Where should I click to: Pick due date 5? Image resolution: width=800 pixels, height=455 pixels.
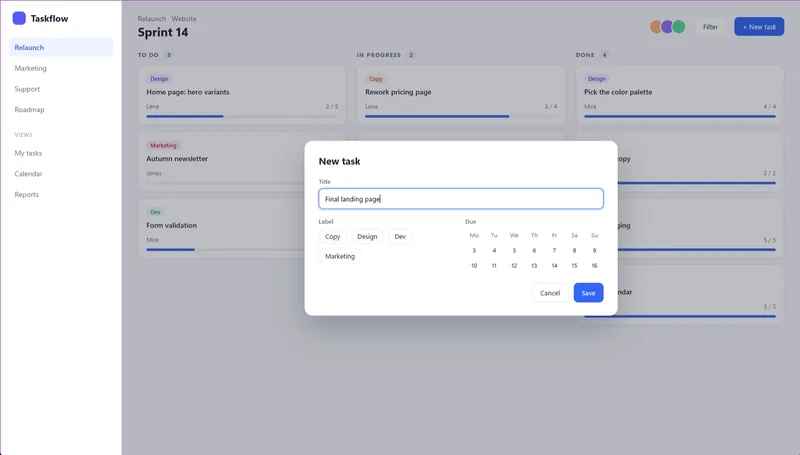pyautogui.click(x=514, y=250)
